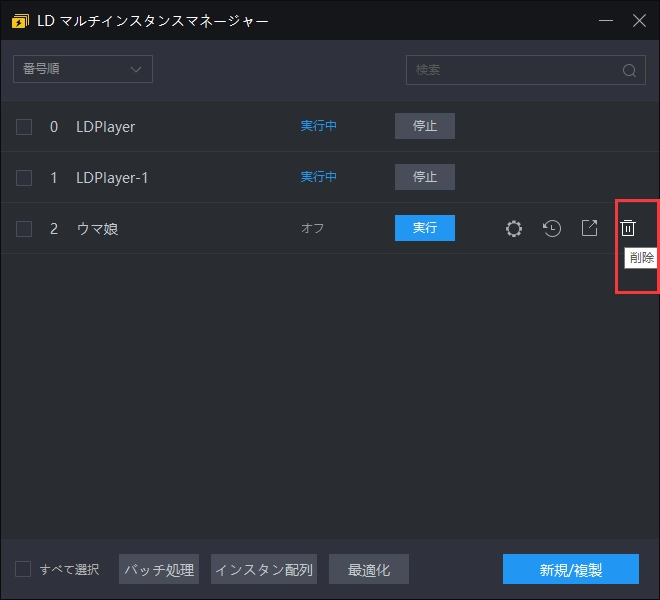The width and height of the screenshot is (660, 600).
Task: Click the インスタン配列 button
Action: pyautogui.click(x=264, y=569)
